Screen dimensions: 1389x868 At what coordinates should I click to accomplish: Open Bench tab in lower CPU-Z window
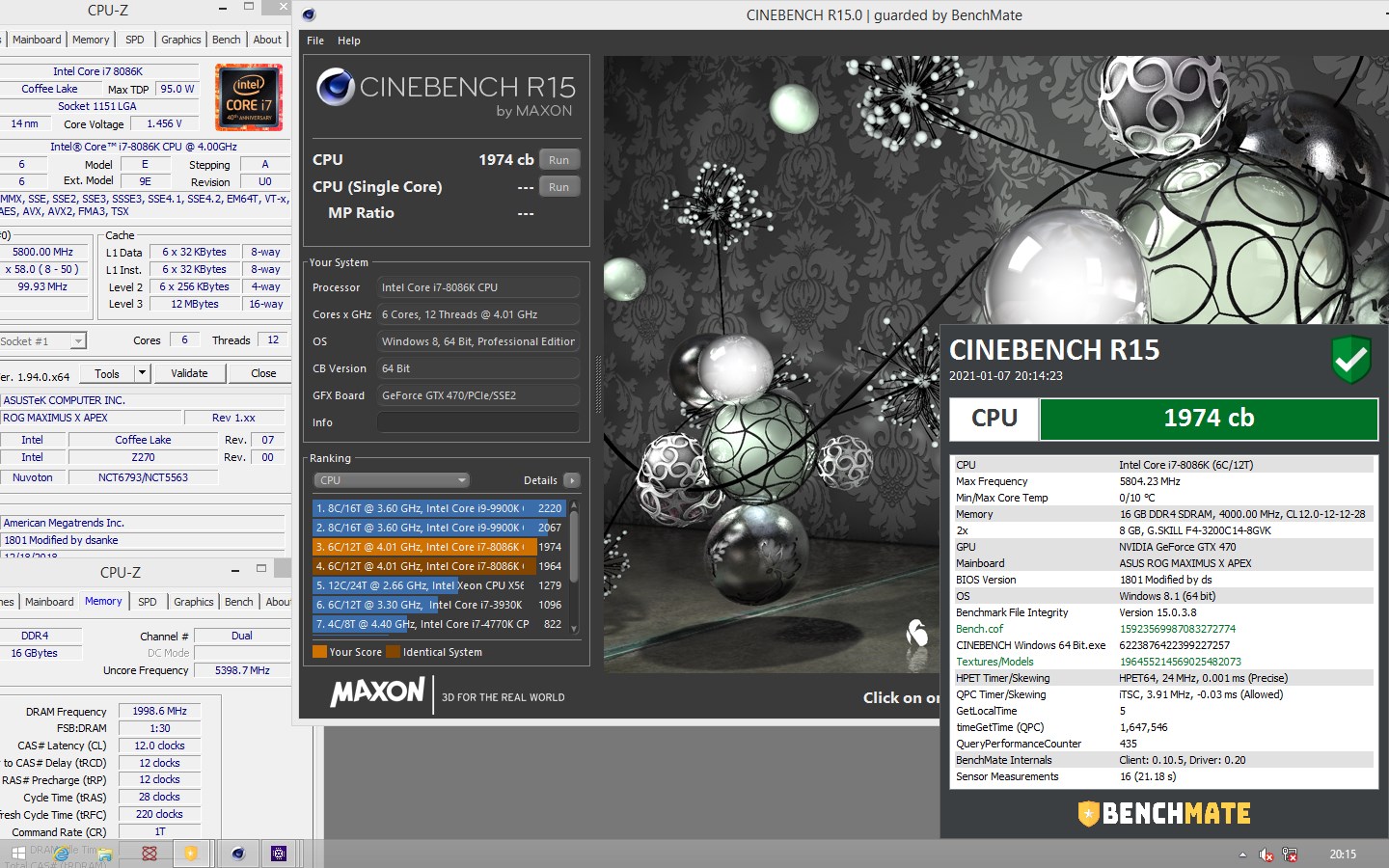(239, 602)
